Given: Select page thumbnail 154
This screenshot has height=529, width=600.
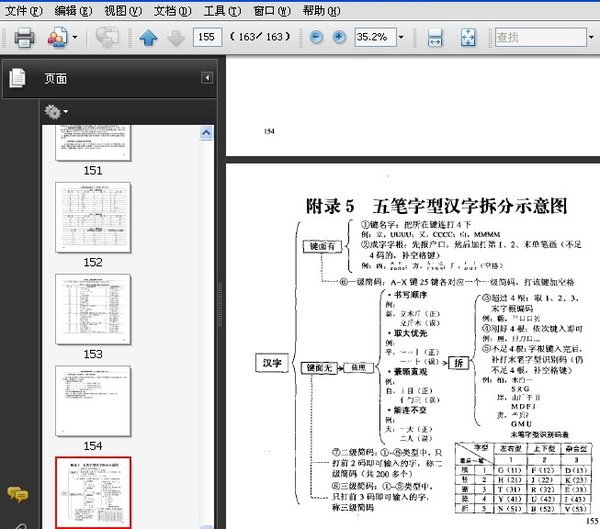Looking at the screenshot, I should click(93, 401).
